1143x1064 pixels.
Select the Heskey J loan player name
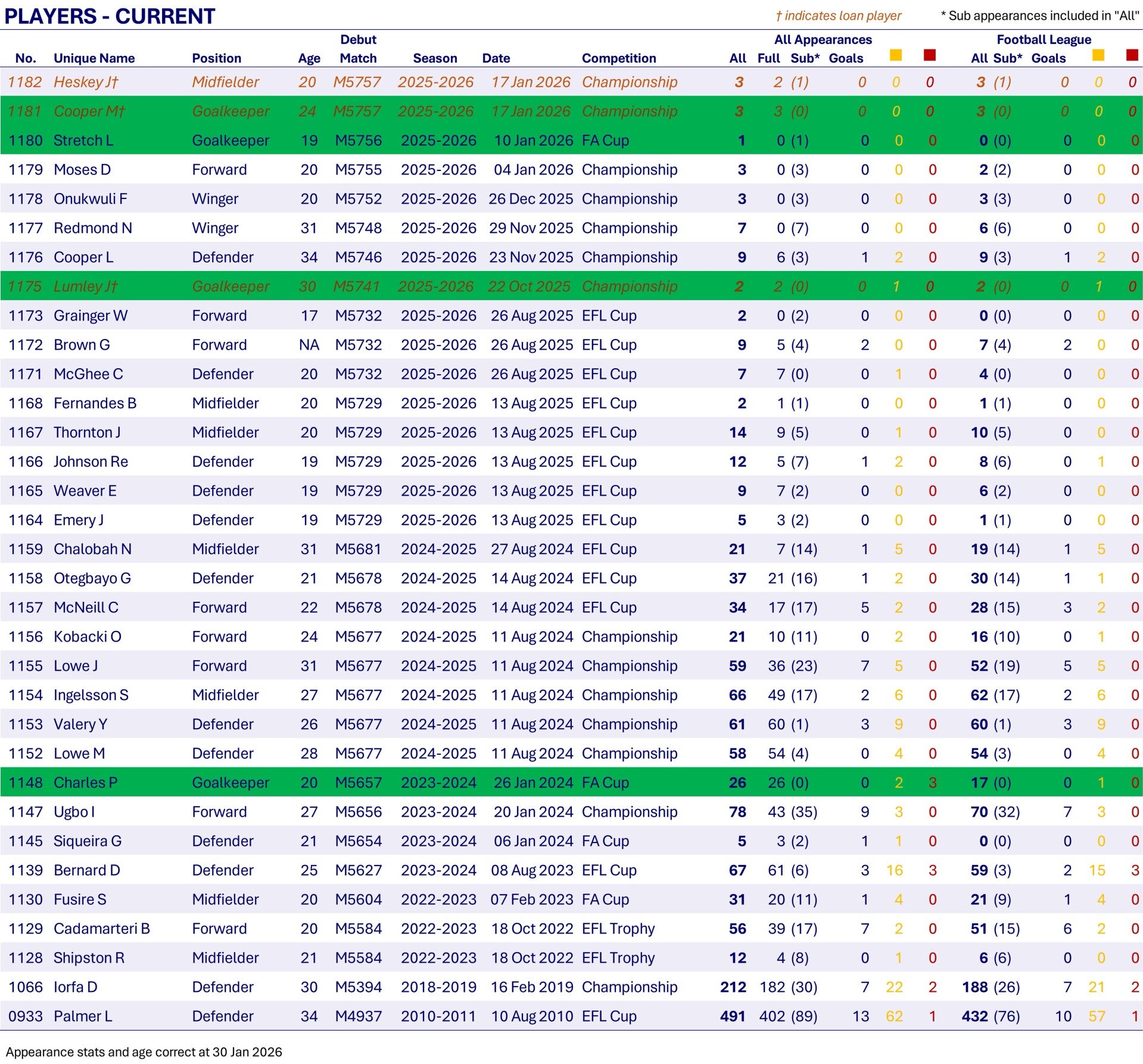tap(86, 82)
